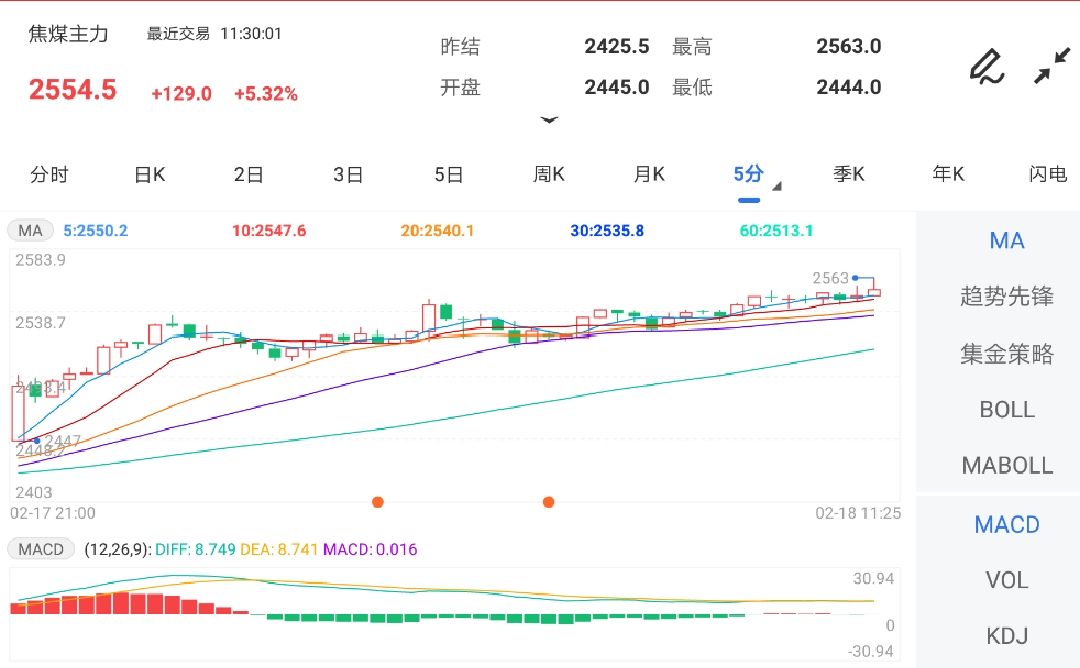Click the 5:2550.2 MA value
Screen dimensions: 1080x668
coord(96,231)
